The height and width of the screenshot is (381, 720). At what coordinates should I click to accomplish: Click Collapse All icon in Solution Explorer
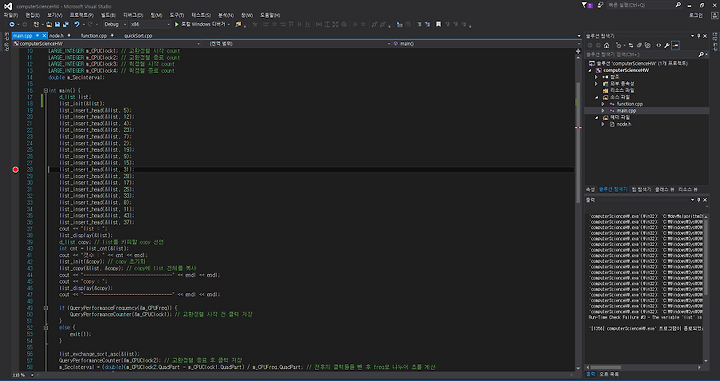click(x=639, y=45)
